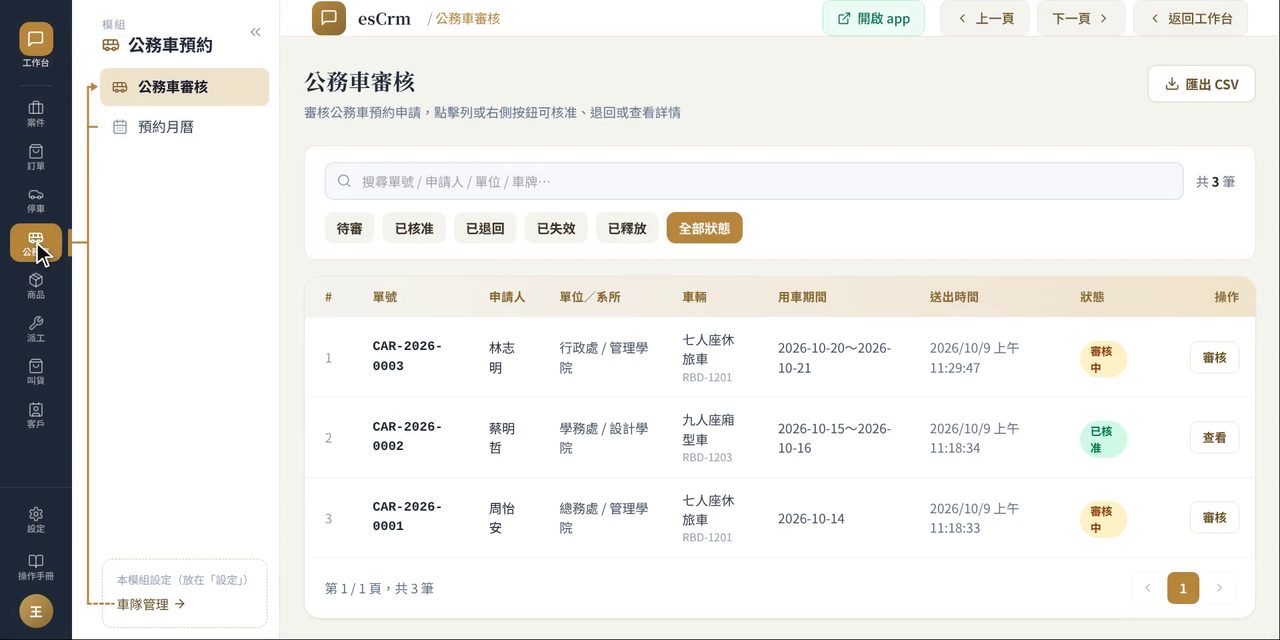Open the 客戶 customers module

tap(36, 415)
